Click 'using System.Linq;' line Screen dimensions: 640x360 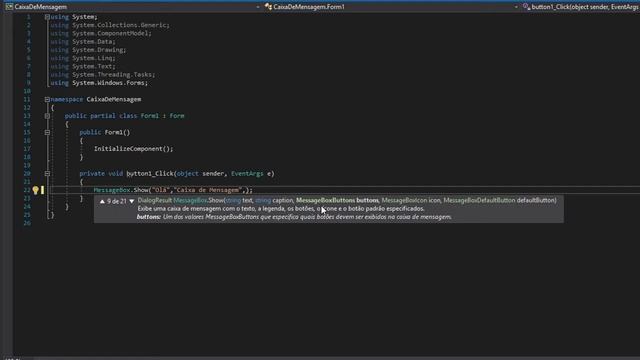coord(83,58)
